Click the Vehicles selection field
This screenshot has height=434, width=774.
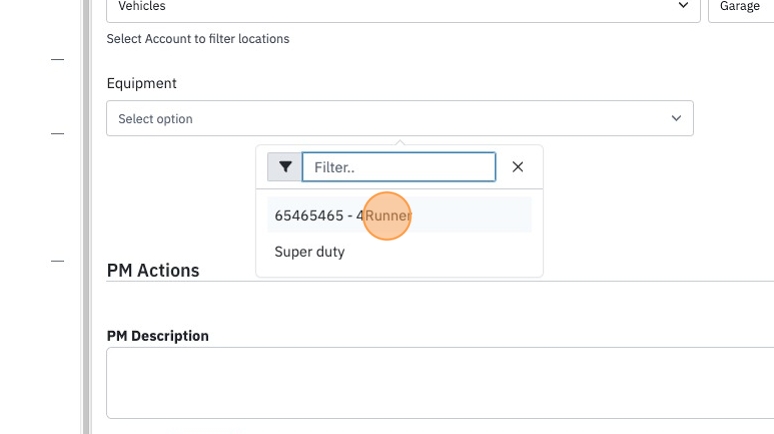pos(403,7)
